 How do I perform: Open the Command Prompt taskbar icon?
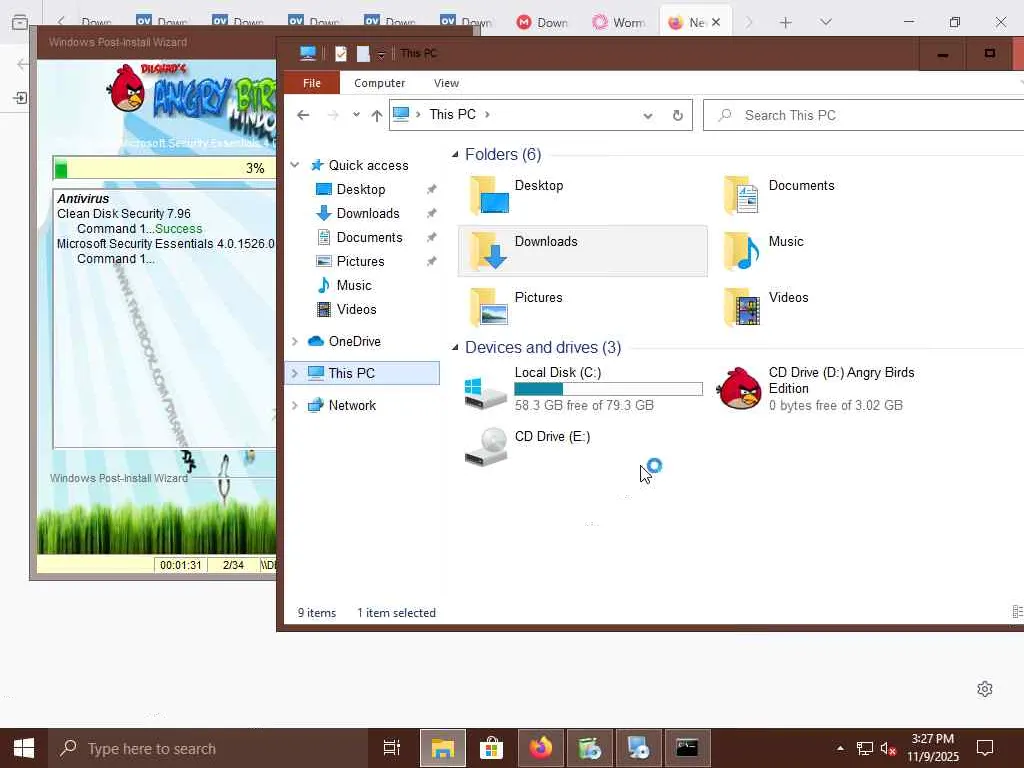tap(687, 748)
